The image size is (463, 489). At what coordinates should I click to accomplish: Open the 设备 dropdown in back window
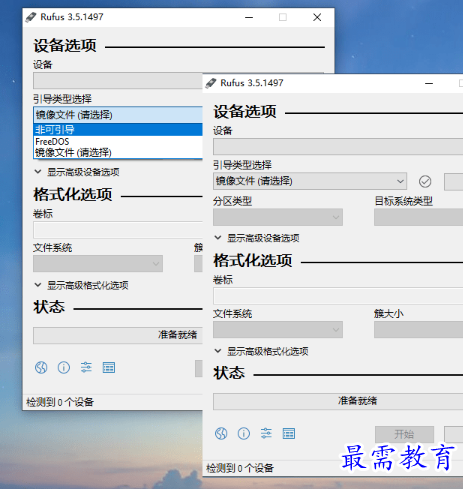[118, 81]
